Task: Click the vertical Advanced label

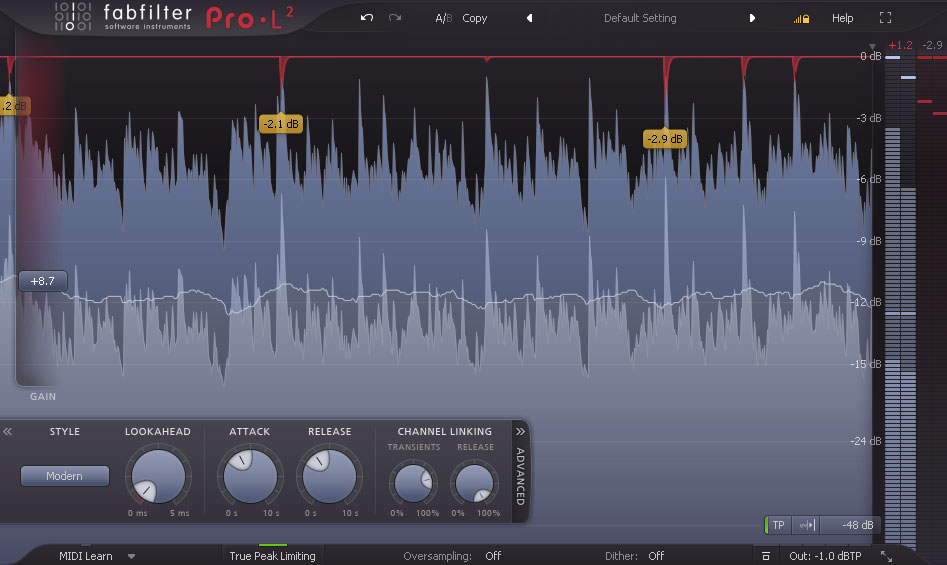Action: click(x=520, y=476)
